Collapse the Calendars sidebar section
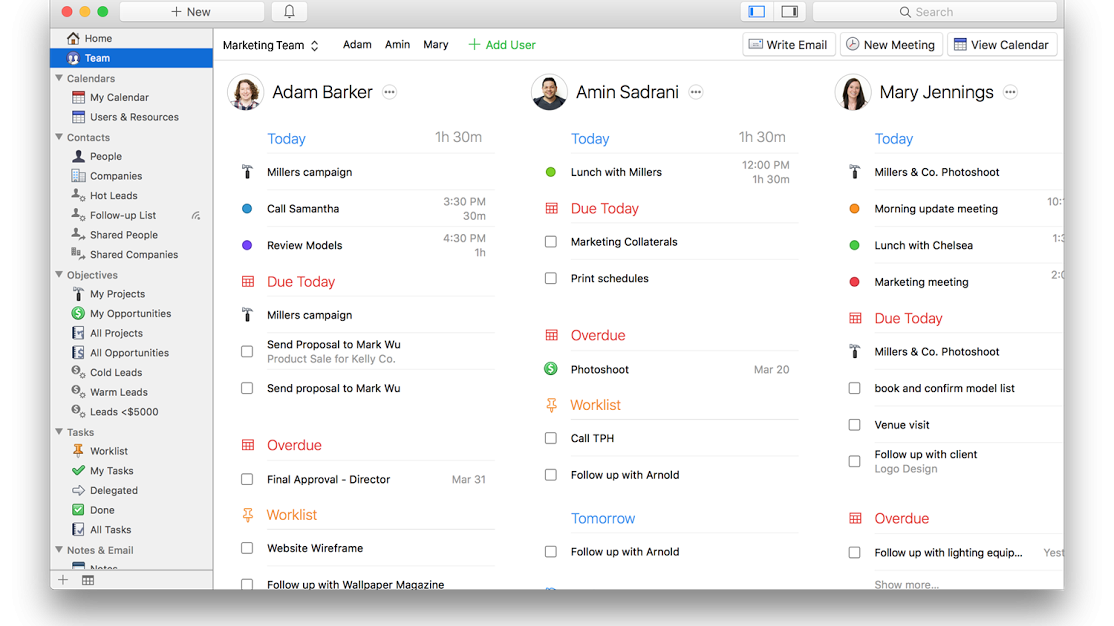 click(x=59, y=78)
